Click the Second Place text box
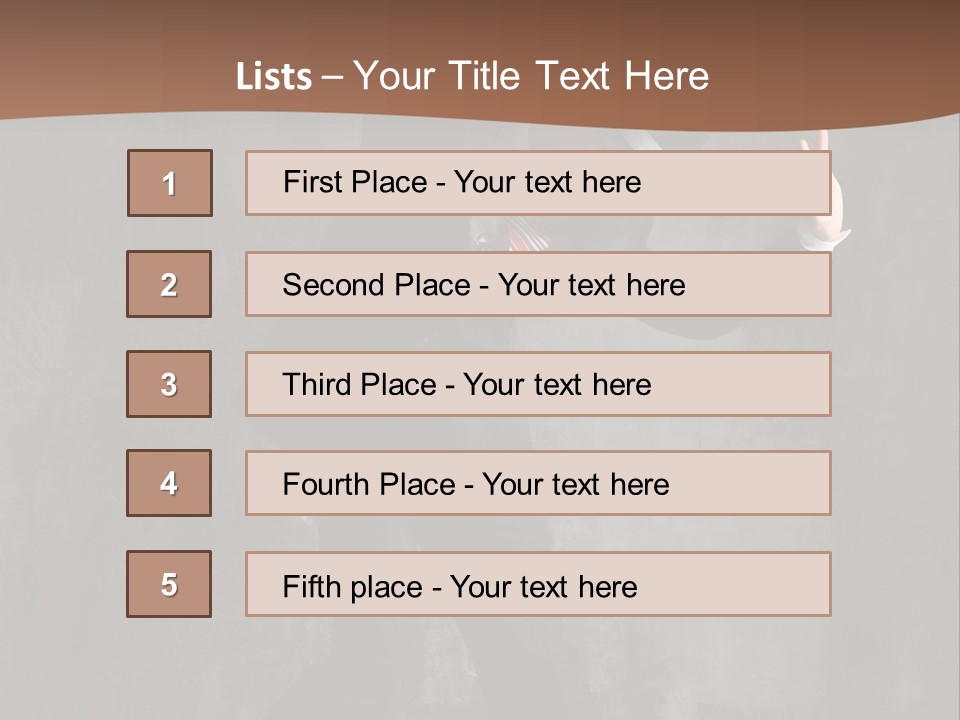960x720 pixels. pyautogui.click(x=538, y=284)
